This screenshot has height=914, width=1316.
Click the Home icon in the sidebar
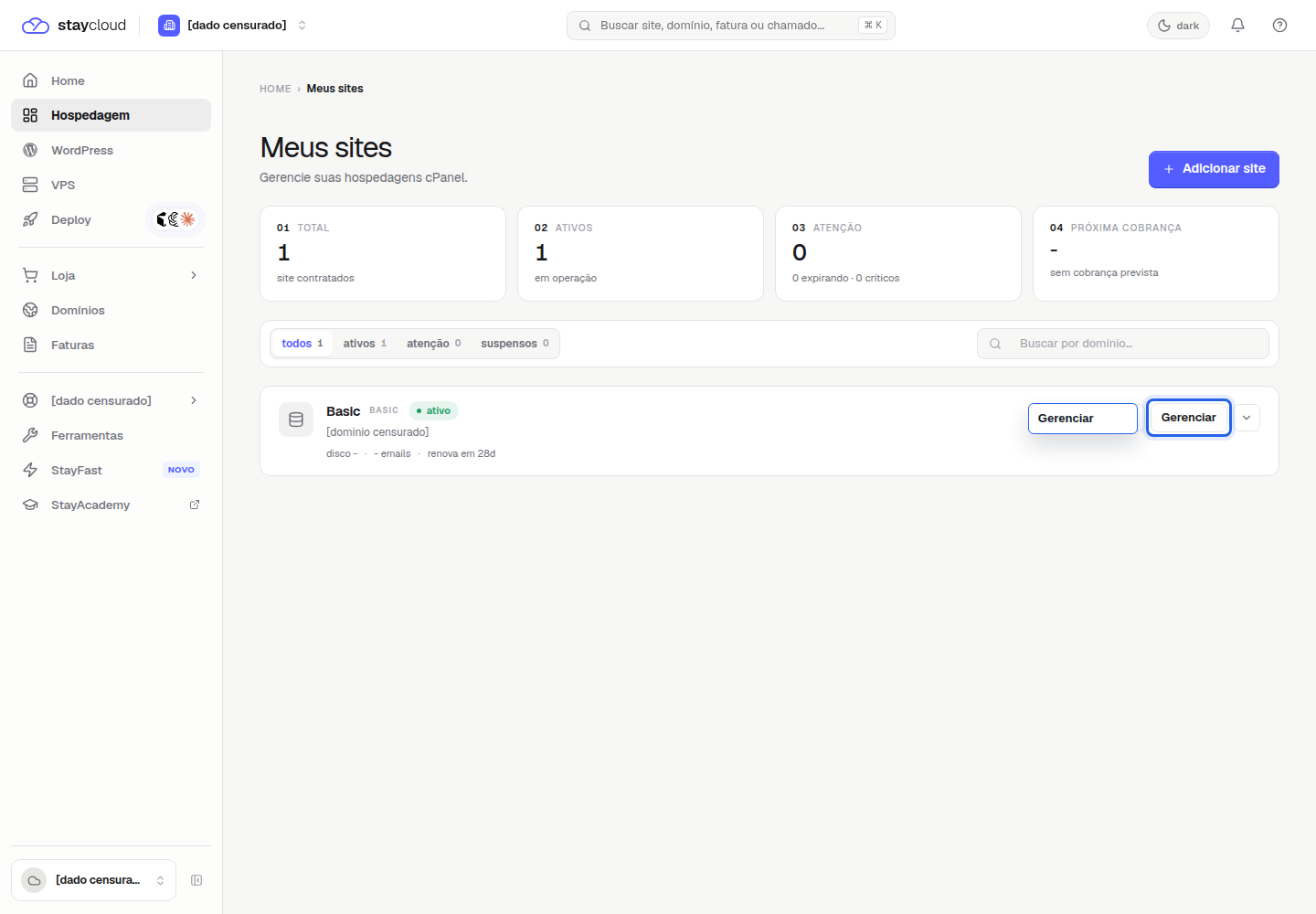pyautogui.click(x=30, y=80)
